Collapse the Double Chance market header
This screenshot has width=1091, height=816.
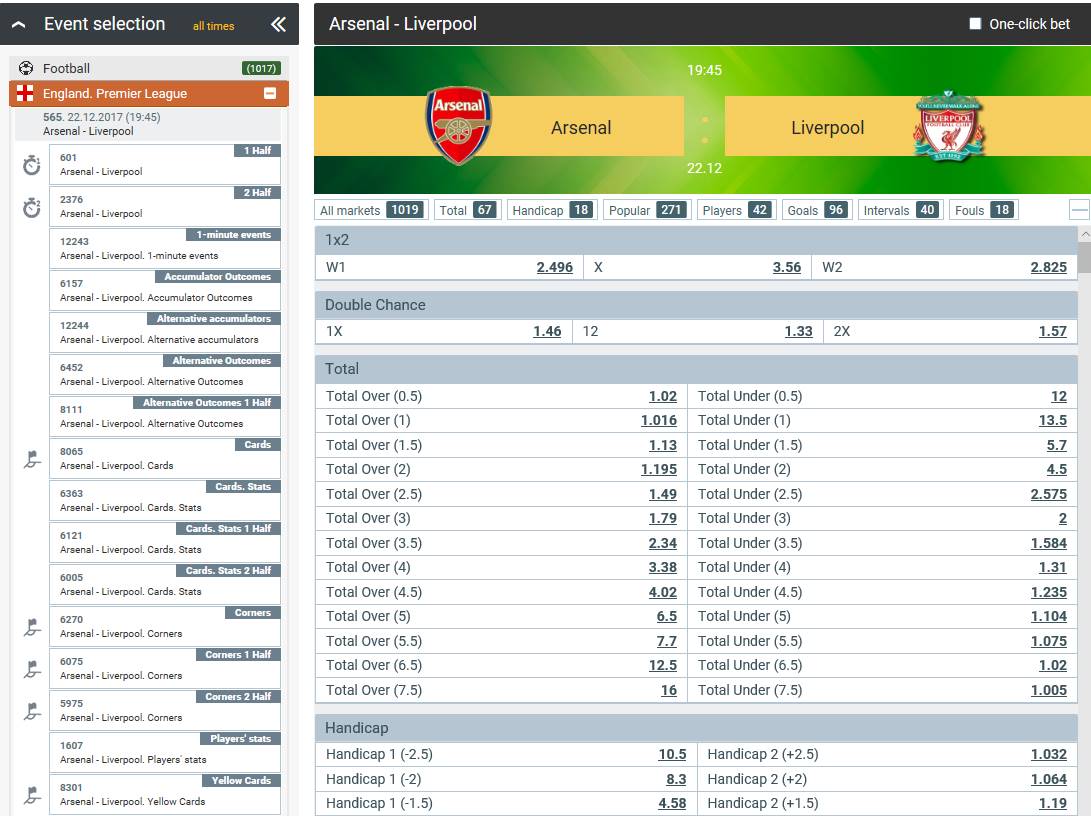696,305
